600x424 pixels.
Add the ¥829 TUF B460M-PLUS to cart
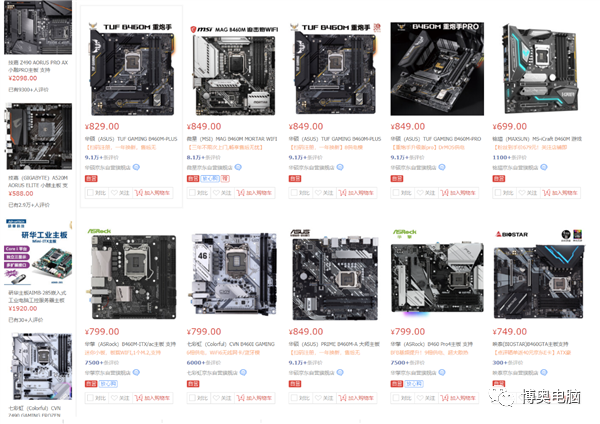[x=153, y=193]
